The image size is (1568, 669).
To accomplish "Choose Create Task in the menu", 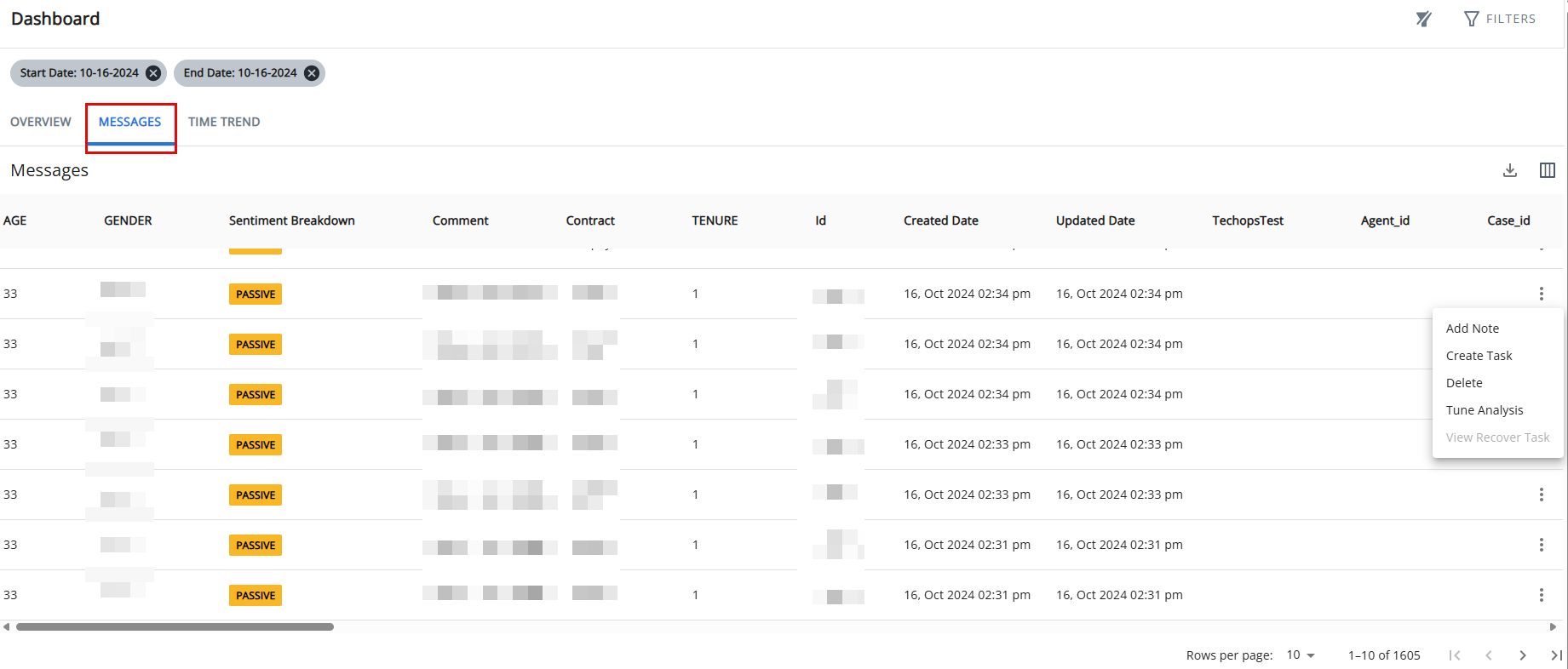I will click(1479, 356).
